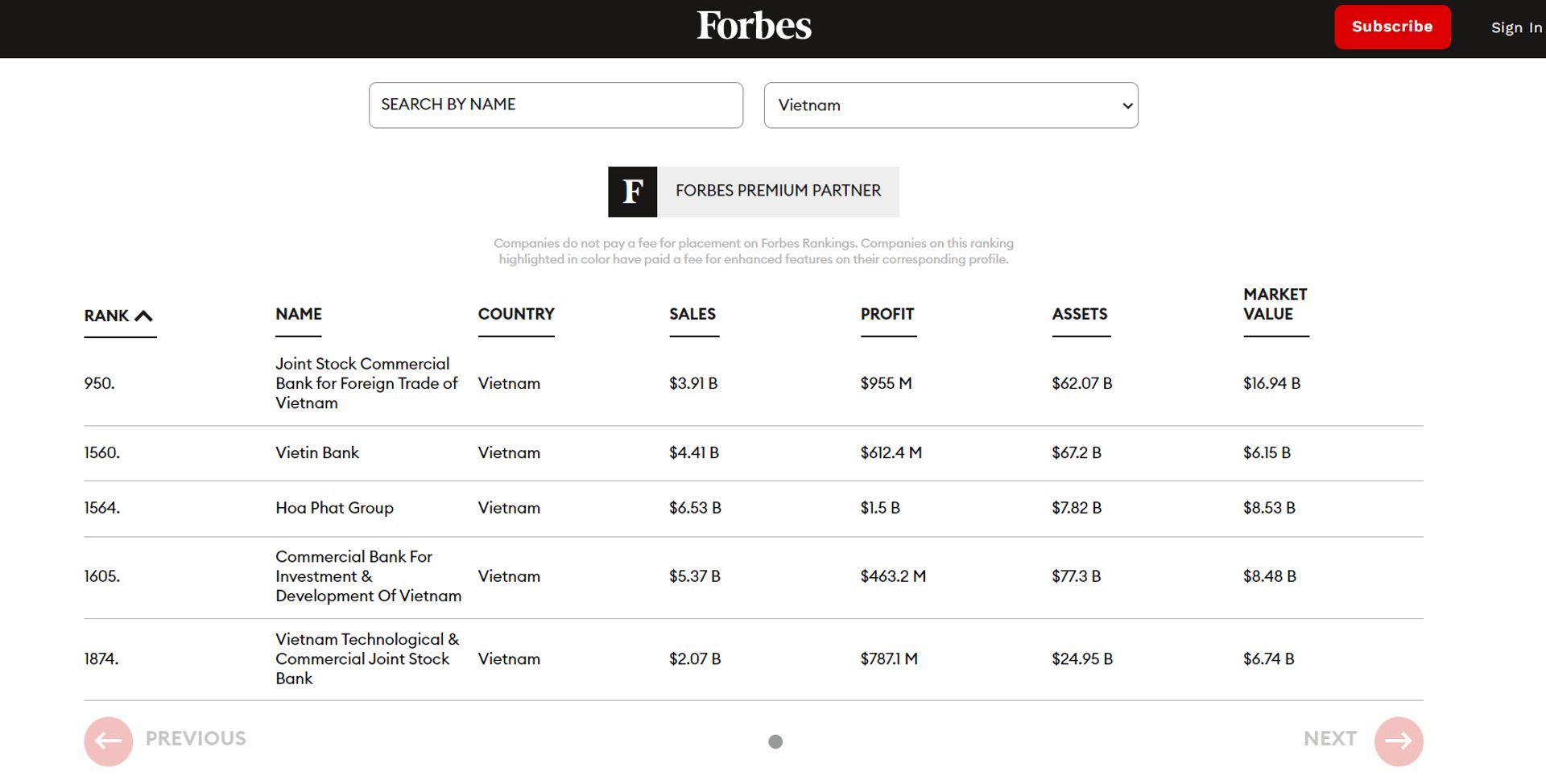The width and height of the screenshot is (1546, 784).
Task: Sort by the Profit column header
Action: (887, 314)
